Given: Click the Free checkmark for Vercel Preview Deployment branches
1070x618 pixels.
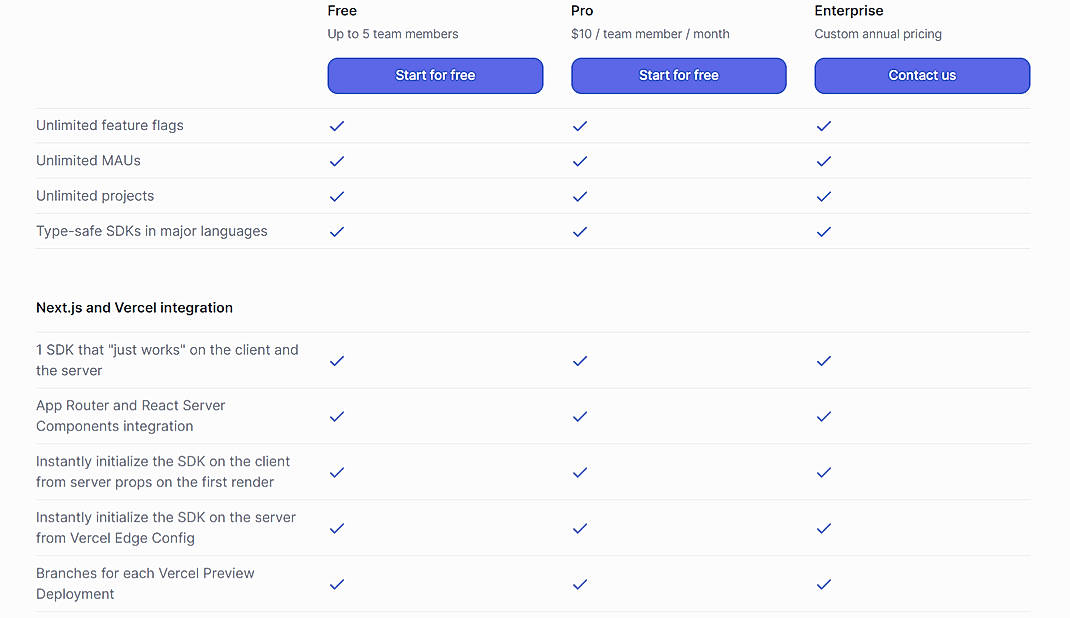Looking at the screenshot, I should (x=337, y=584).
